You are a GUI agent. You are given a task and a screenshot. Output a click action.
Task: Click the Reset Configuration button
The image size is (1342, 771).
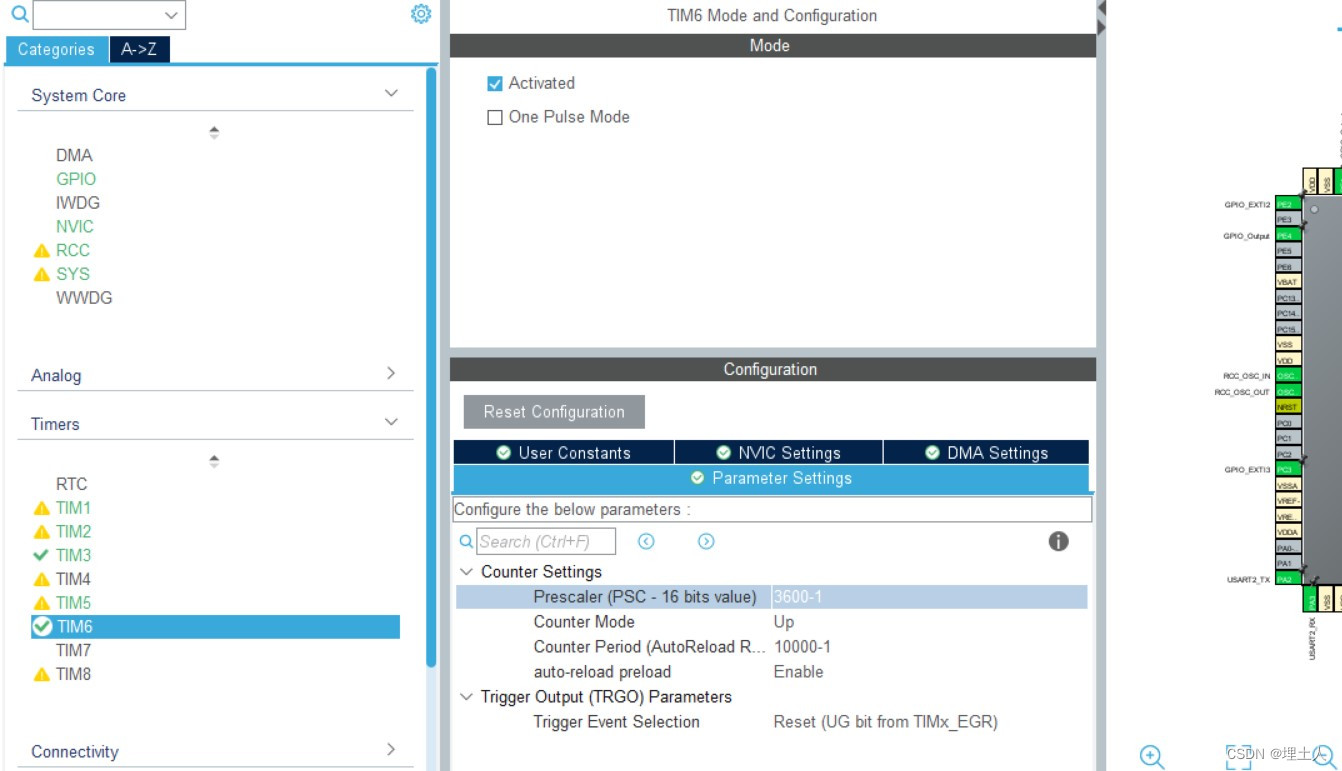[554, 412]
